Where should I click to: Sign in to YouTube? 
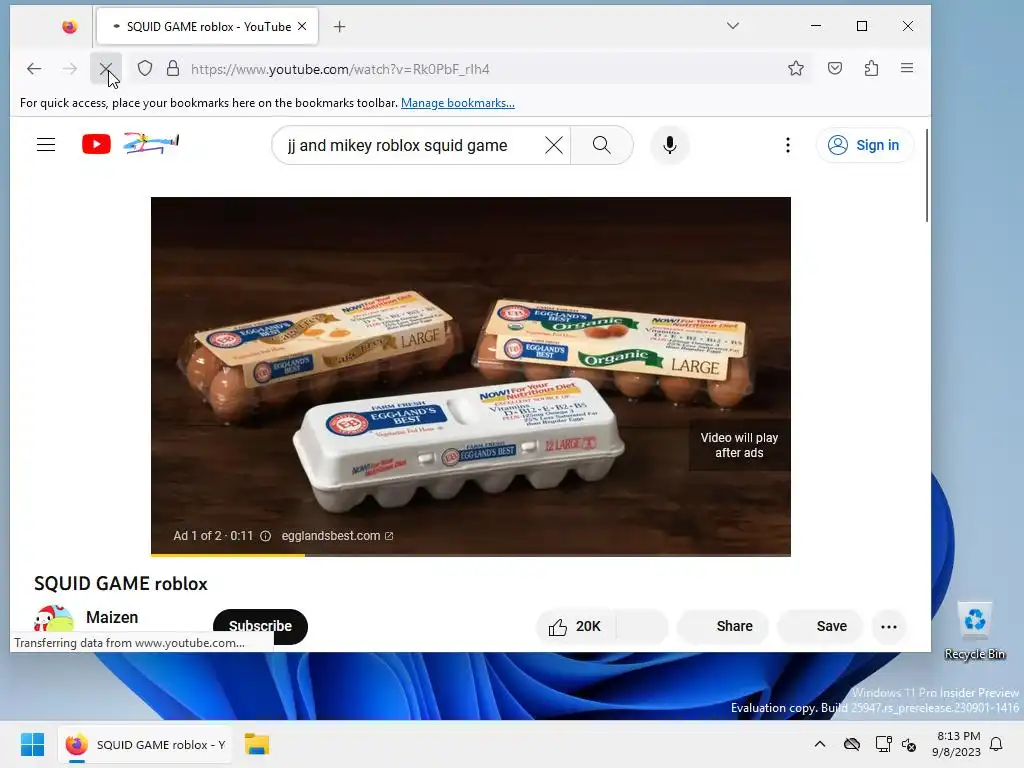[x=864, y=145]
